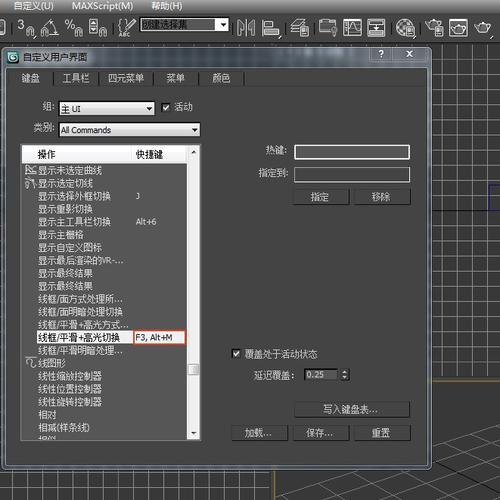This screenshot has width=500, height=500.
Task: Select the 显示选择外框切换 row
Action: [104, 196]
